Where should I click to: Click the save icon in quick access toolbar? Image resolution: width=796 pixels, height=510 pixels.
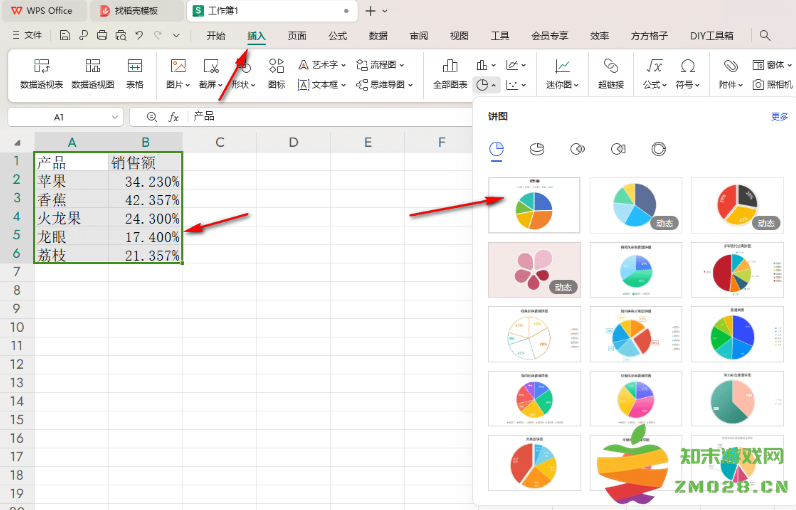(x=64, y=36)
